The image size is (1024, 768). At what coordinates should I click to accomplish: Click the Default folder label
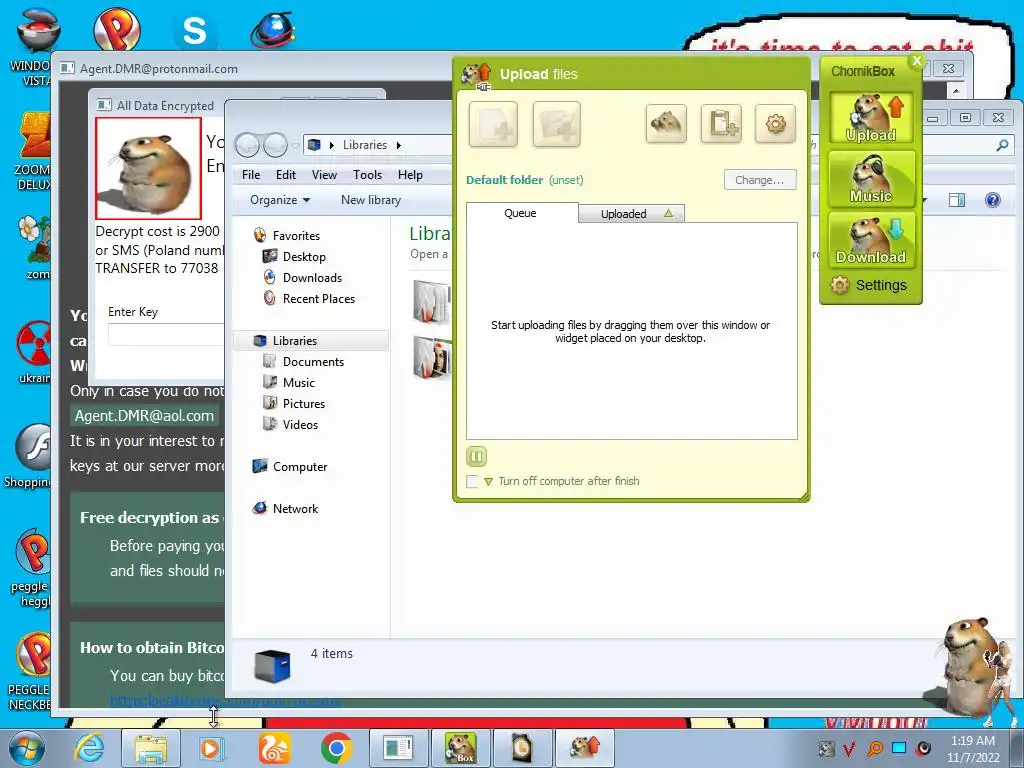[x=504, y=180]
